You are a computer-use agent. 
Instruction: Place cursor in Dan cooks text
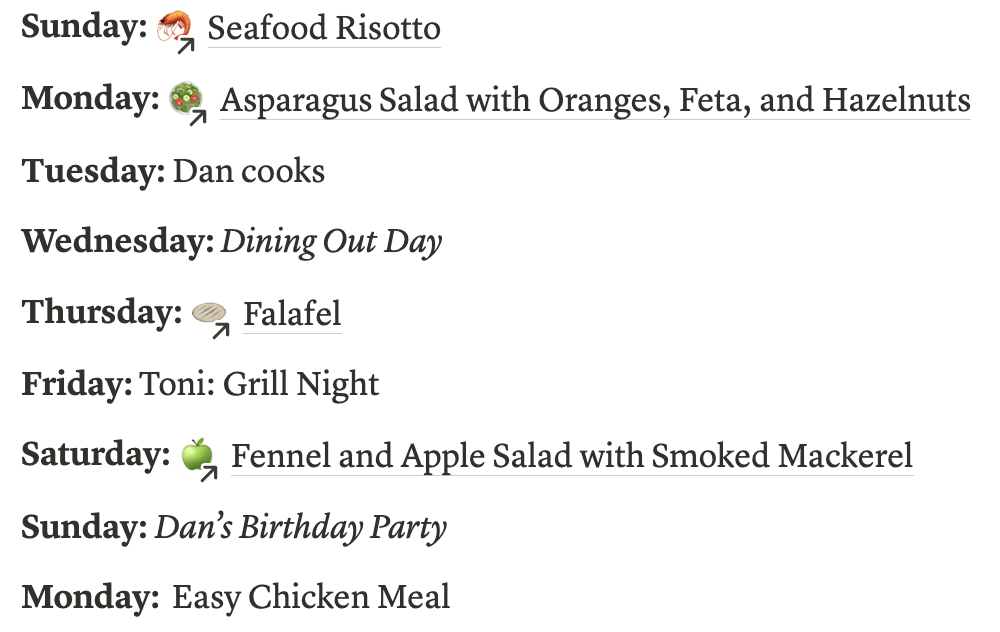tap(249, 172)
